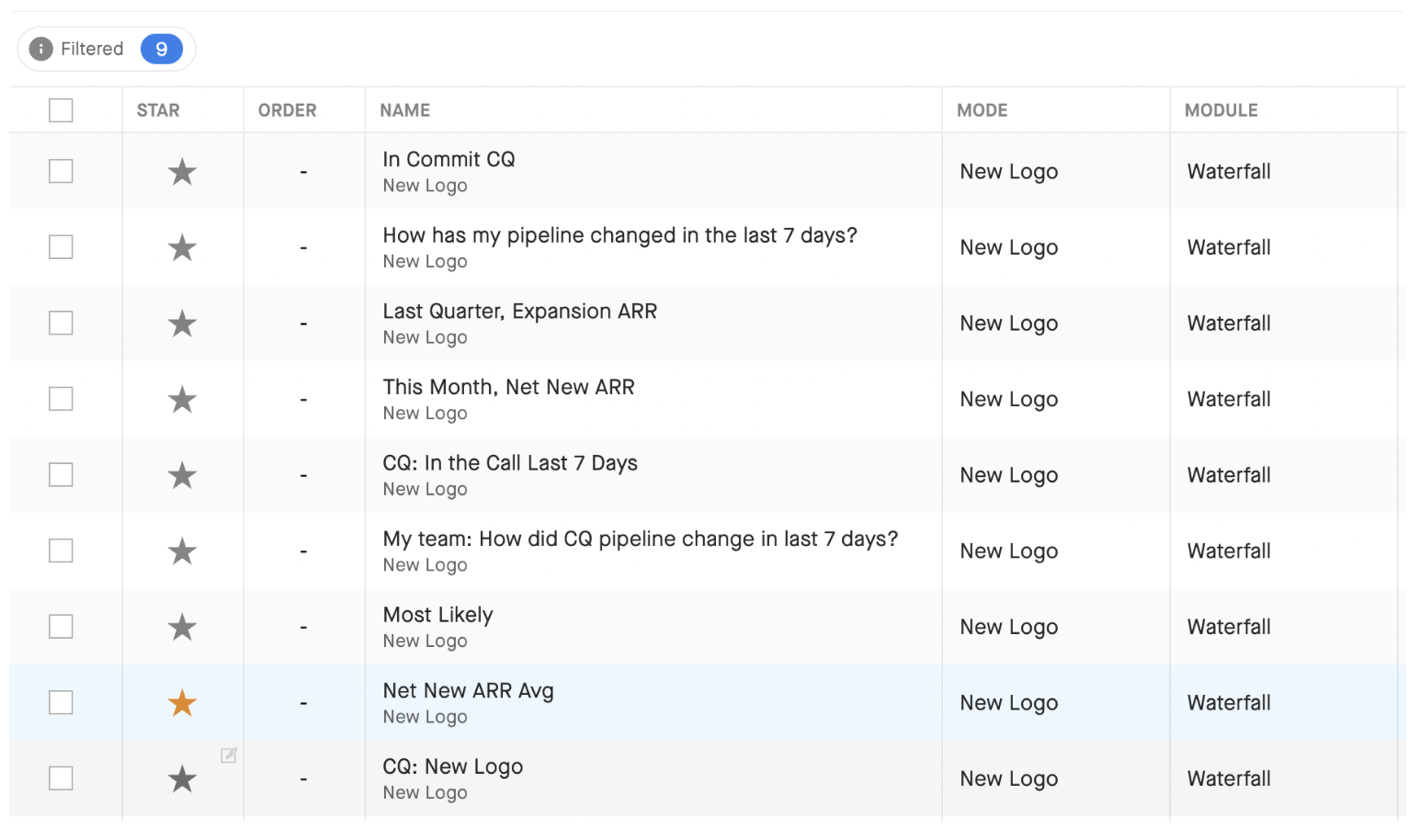Open 'My team: How did CQ pipeline change in last 7 days?'
Viewport: 1408px width, 840px height.
point(640,539)
